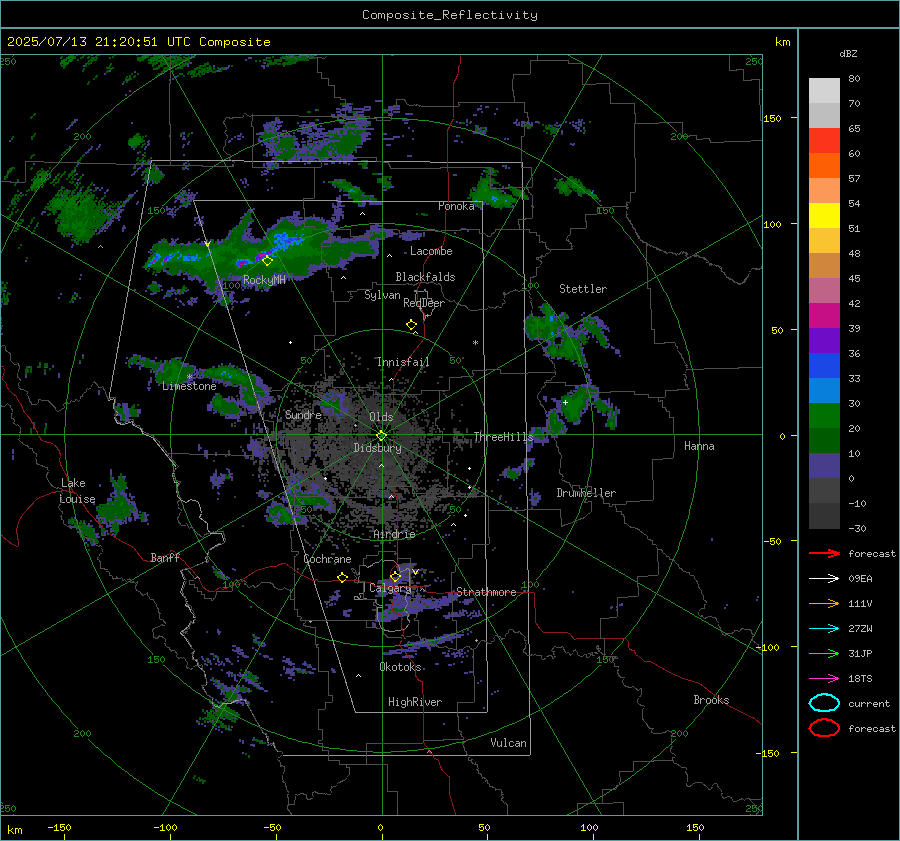900x841 pixels.
Task: Click the Okotoks town label
Action: (400, 666)
